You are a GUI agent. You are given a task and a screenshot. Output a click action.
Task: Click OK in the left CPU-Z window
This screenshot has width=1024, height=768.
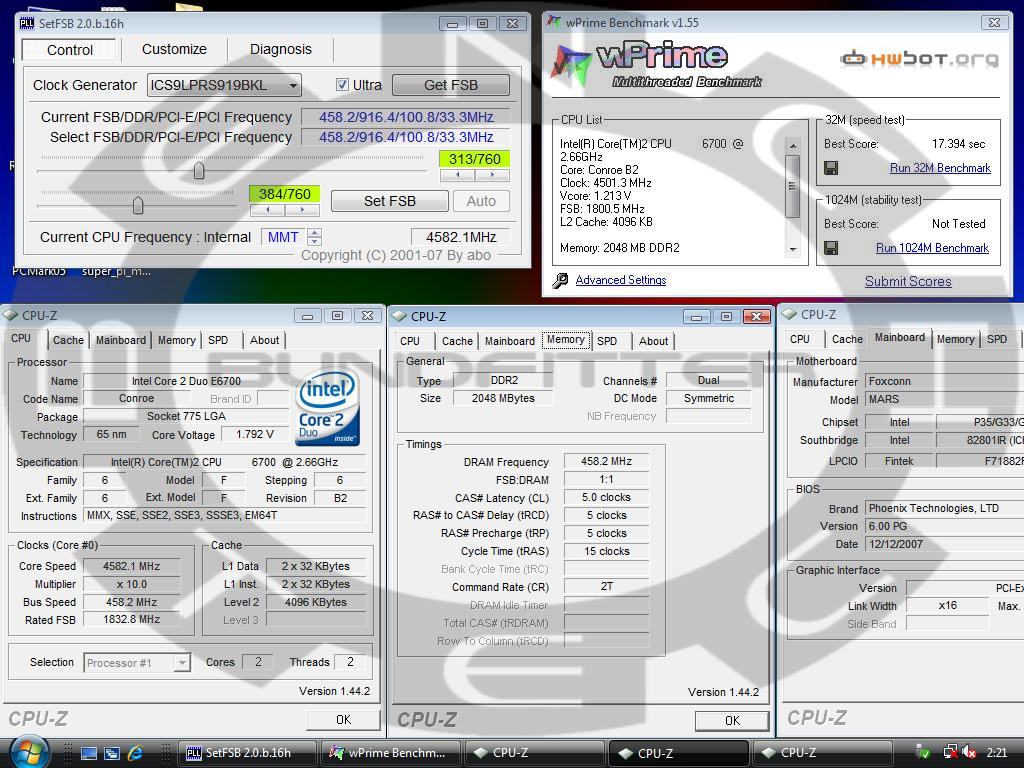pyautogui.click(x=344, y=720)
